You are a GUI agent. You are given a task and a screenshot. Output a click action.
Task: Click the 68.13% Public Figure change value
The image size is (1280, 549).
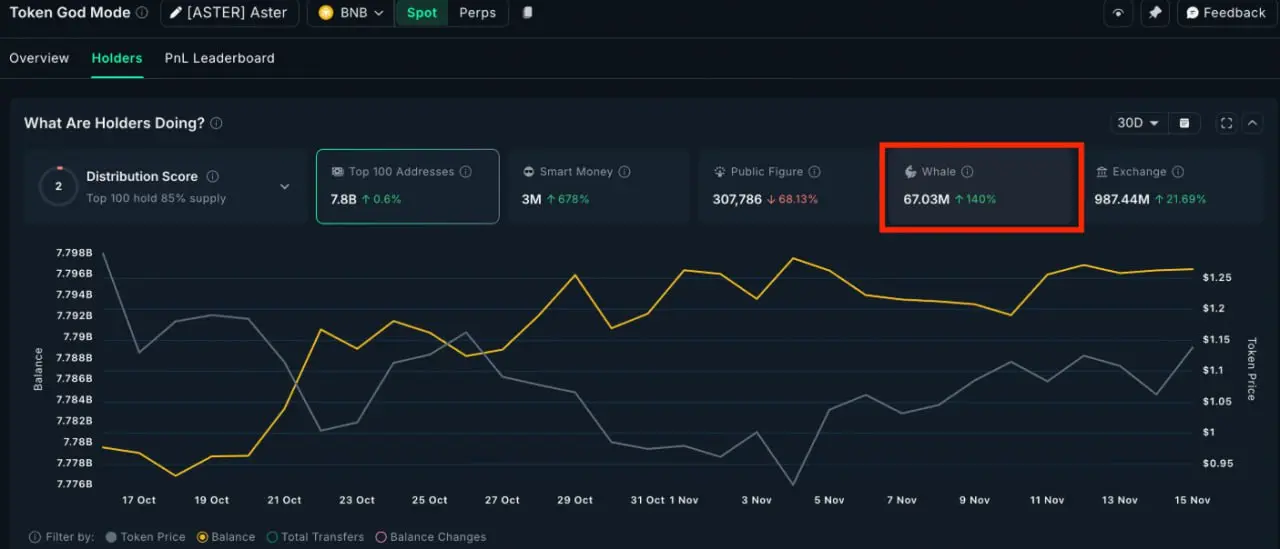pos(798,199)
